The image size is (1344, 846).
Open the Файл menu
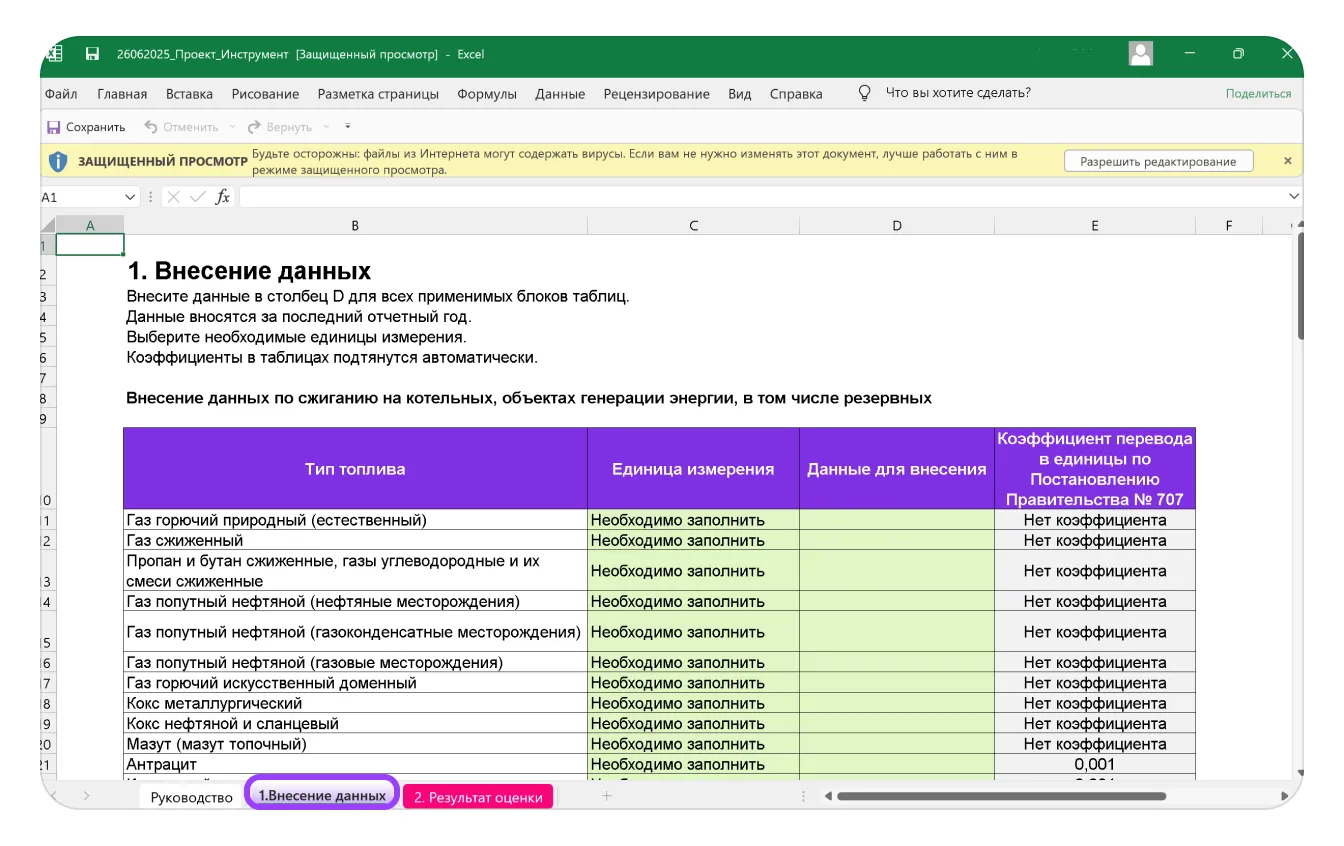click(x=61, y=94)
